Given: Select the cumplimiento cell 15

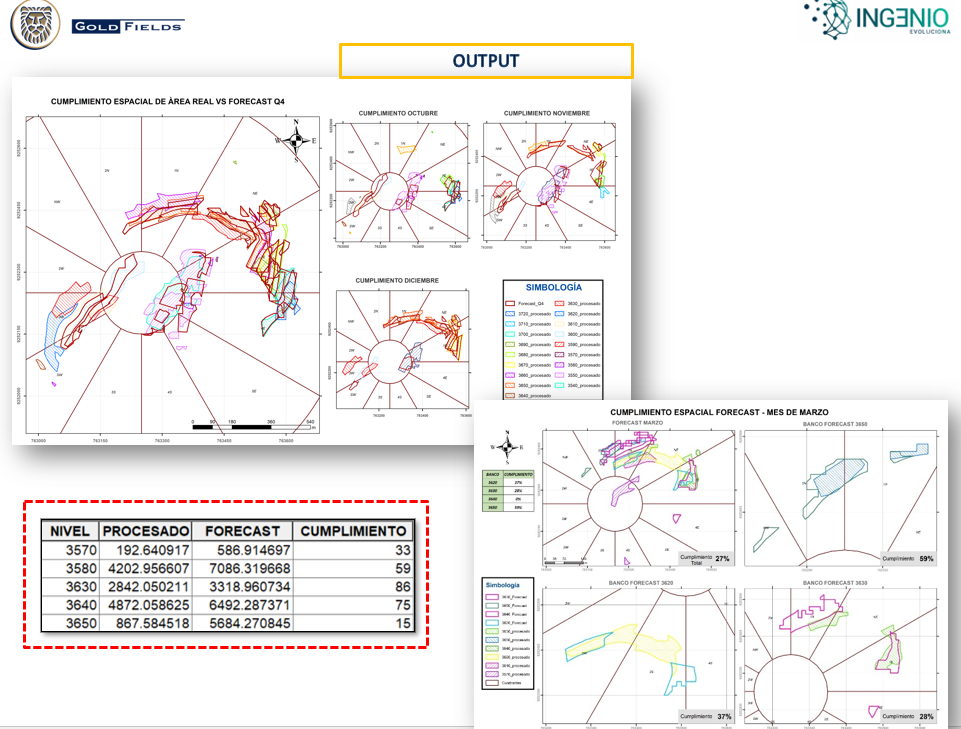Looking at the screenshot, I should (354, 624).
